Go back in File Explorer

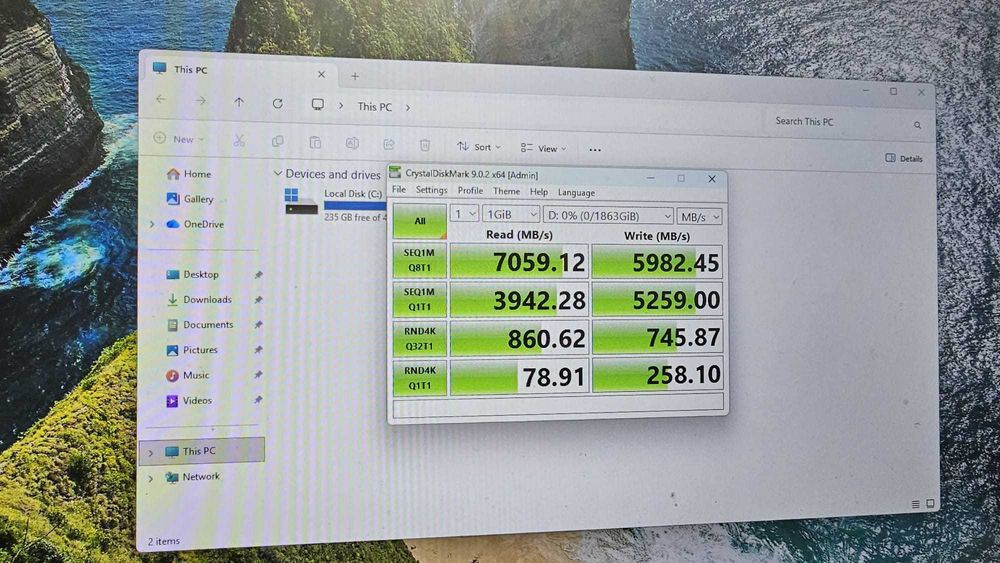click(x=161, y=99)
